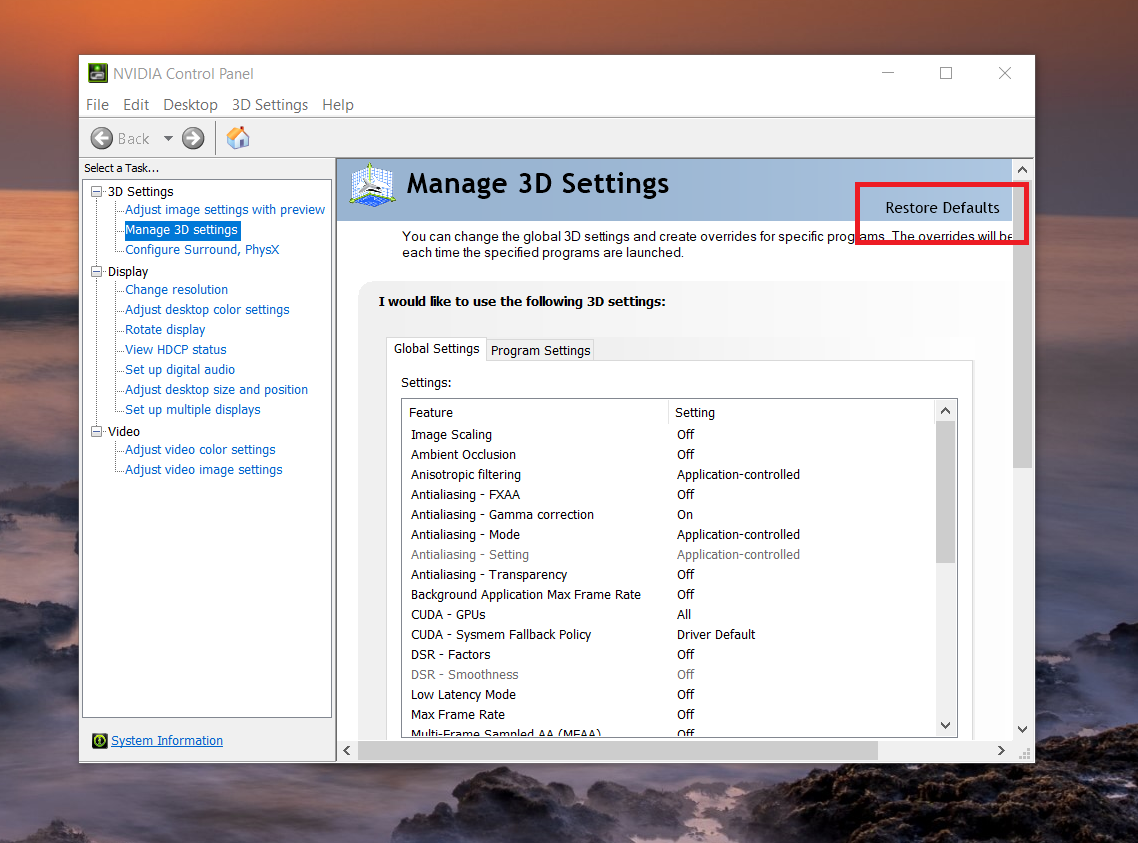Select Configure Surround, PhysX
The height and width of the screenshot is (843, 1138).
pos(202,249)
